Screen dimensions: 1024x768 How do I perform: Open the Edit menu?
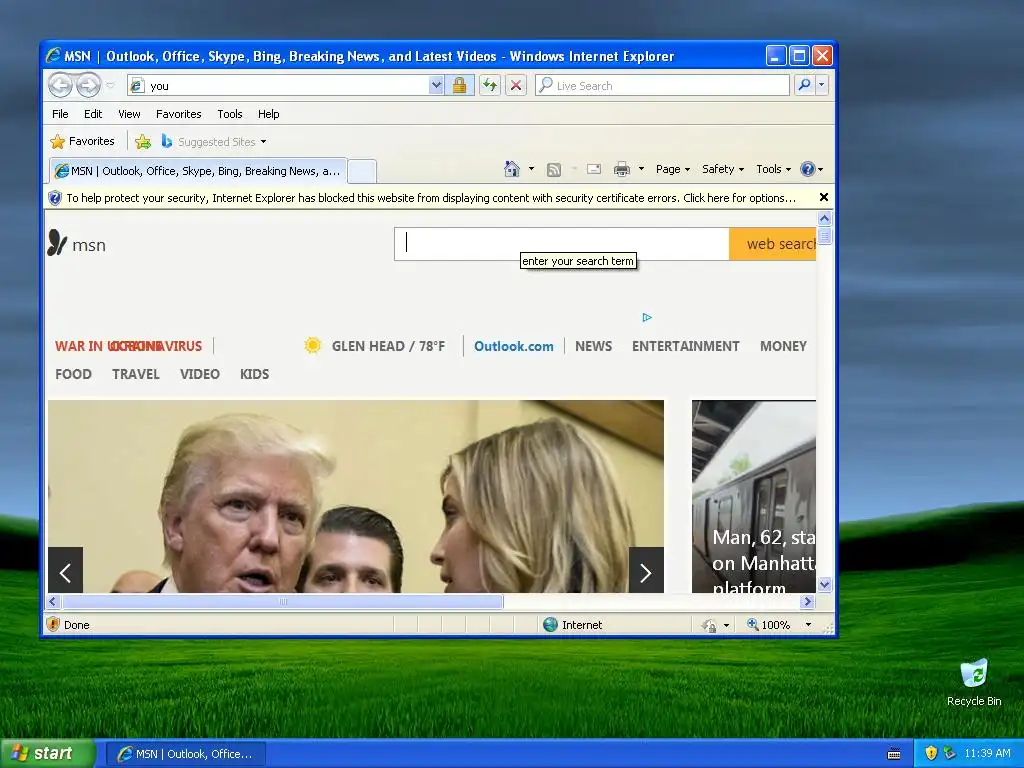tap(93, 114)
